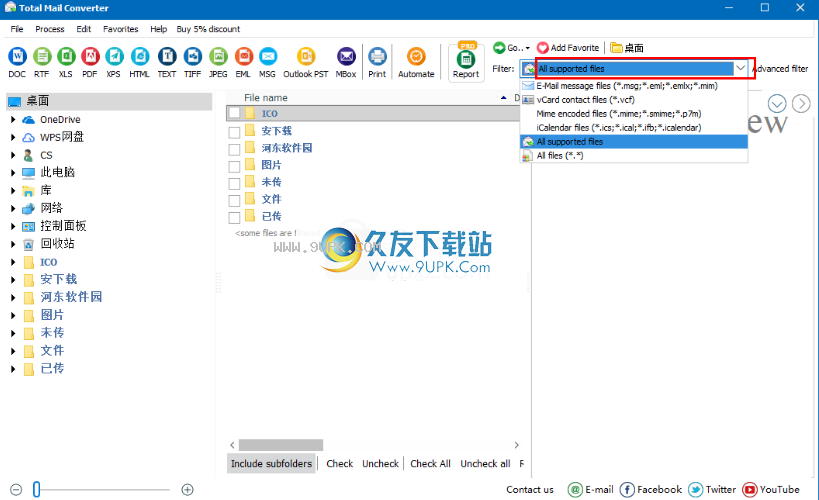This screenshot has width=819, height=500.
Task: Check the 图片 folder checkbox
Action: pos(235,167)
